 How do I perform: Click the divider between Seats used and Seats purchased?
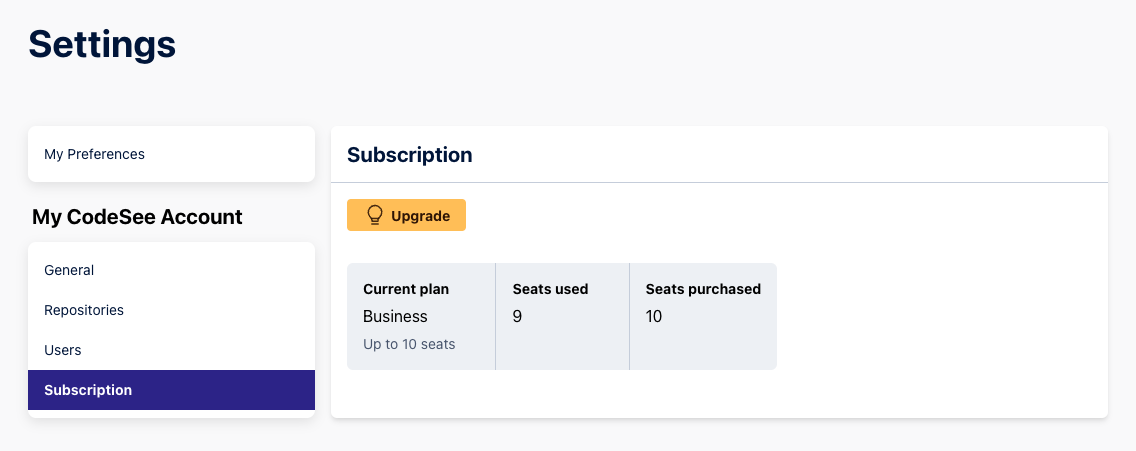coord(629,316)
